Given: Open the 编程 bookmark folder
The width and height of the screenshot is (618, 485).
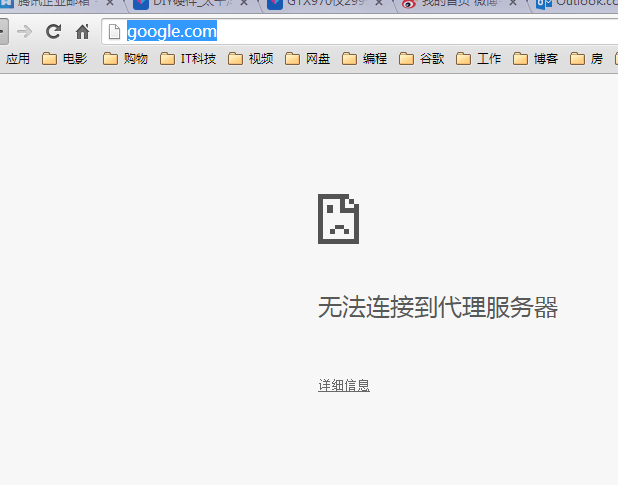Looking at the screenshot, I should coord(365,59).
